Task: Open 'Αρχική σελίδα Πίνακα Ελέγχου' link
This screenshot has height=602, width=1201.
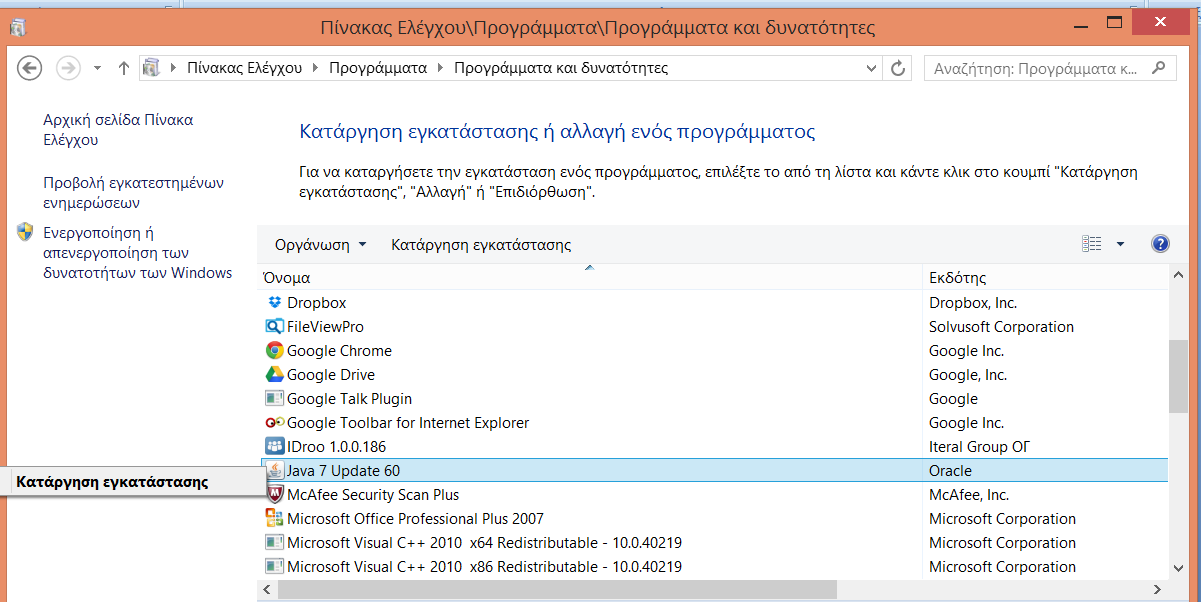Action: click(118, 130)
